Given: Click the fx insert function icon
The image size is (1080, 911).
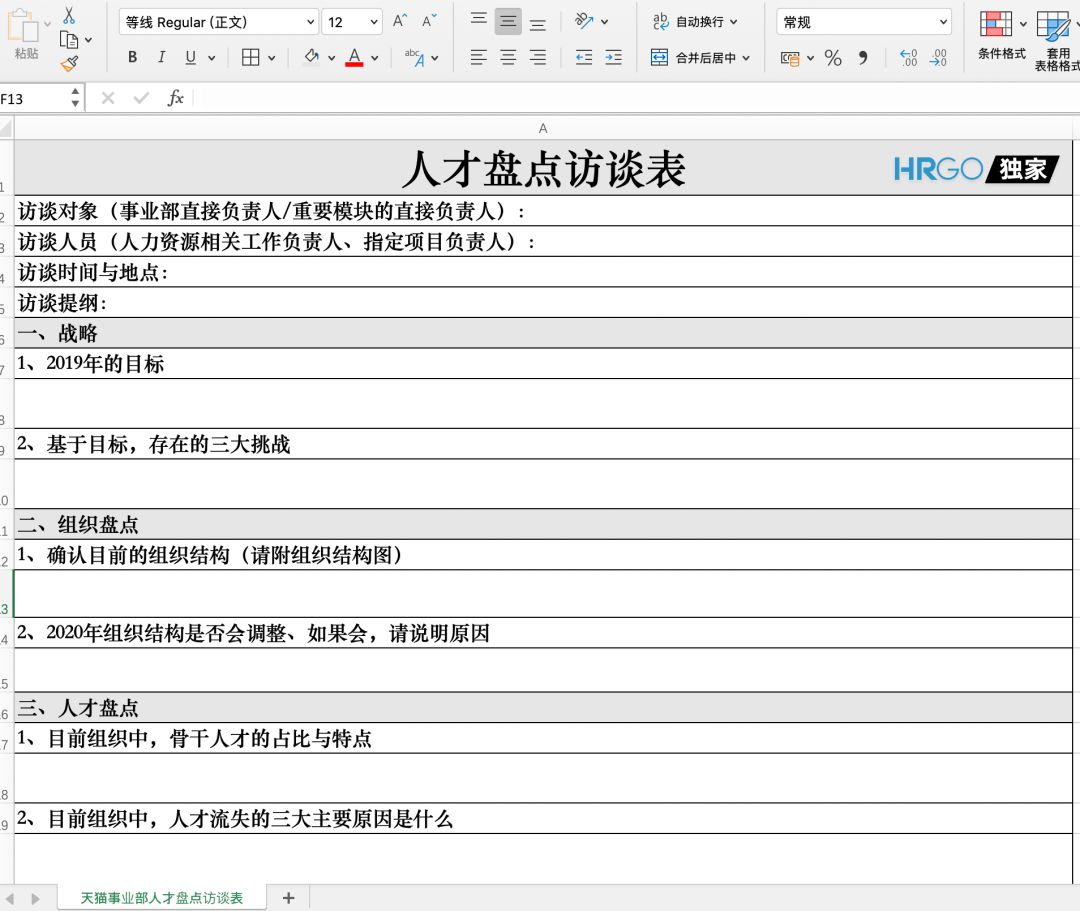Looking at the screenshot, I should [x=176, y=98].
